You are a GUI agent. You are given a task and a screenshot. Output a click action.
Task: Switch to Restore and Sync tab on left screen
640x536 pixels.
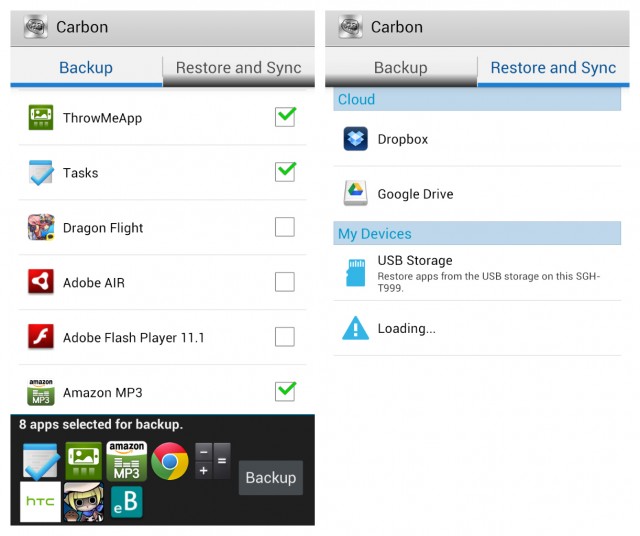(238, 68)
